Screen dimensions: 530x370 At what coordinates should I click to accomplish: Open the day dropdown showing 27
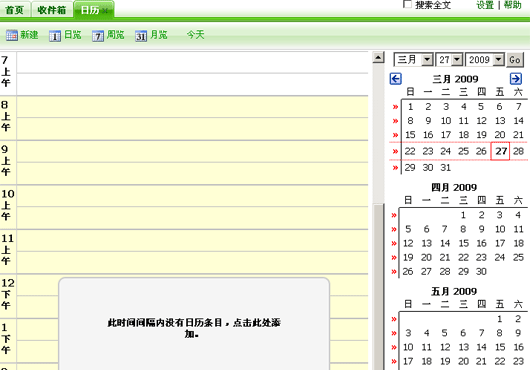click(449, 60)
